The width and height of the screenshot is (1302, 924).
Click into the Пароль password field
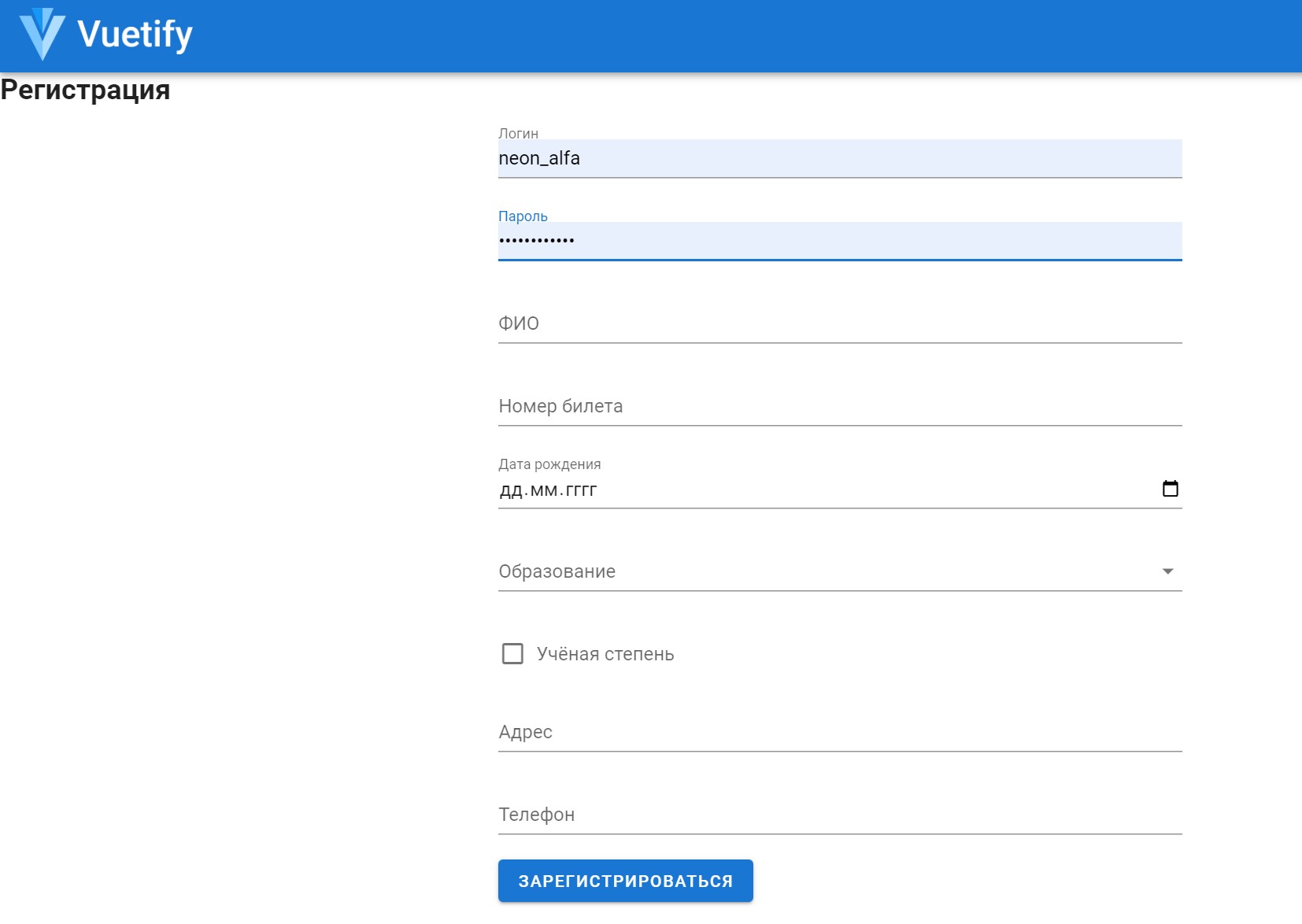tap(839, 241)
